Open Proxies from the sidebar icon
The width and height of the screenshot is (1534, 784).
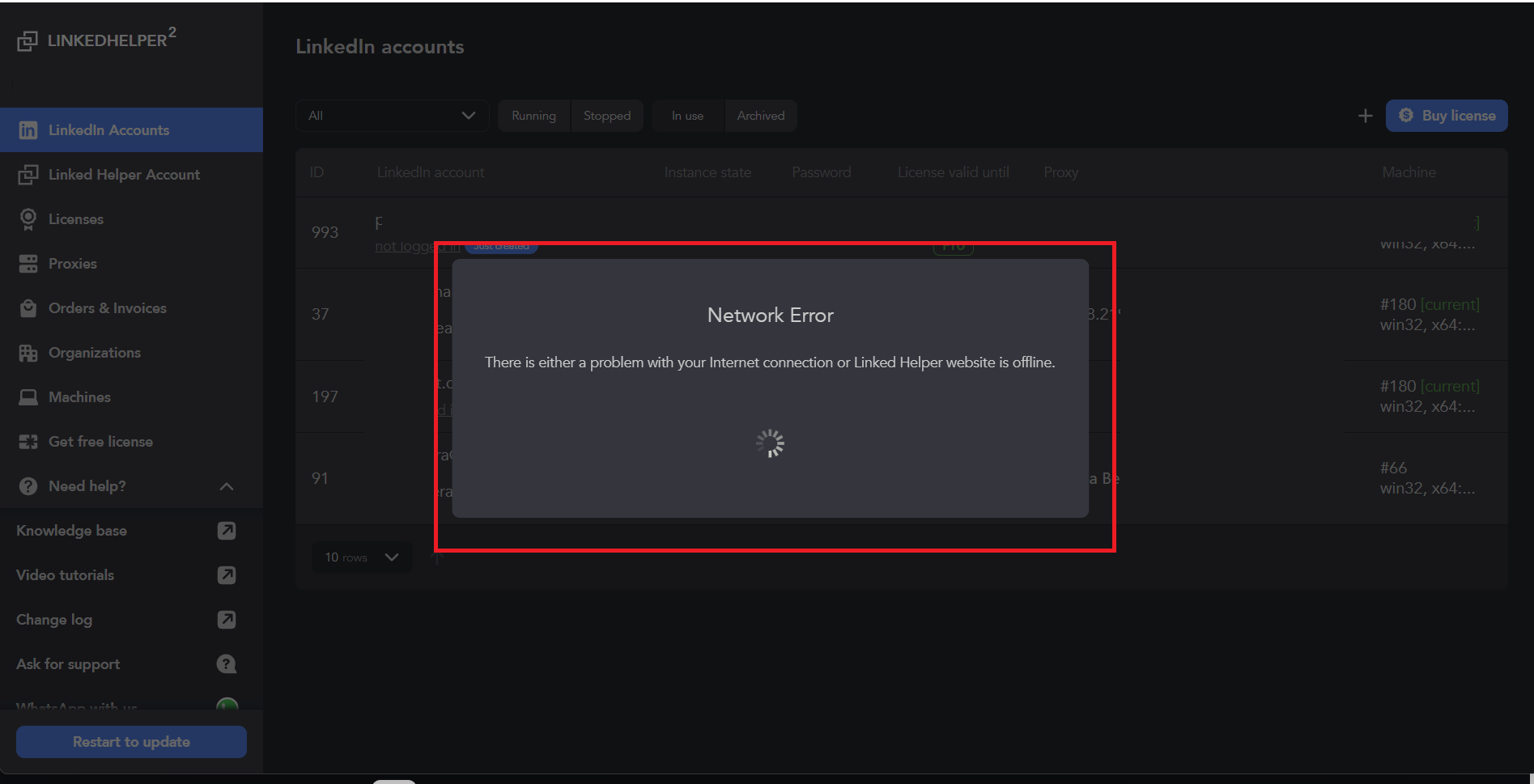point(28,263)
